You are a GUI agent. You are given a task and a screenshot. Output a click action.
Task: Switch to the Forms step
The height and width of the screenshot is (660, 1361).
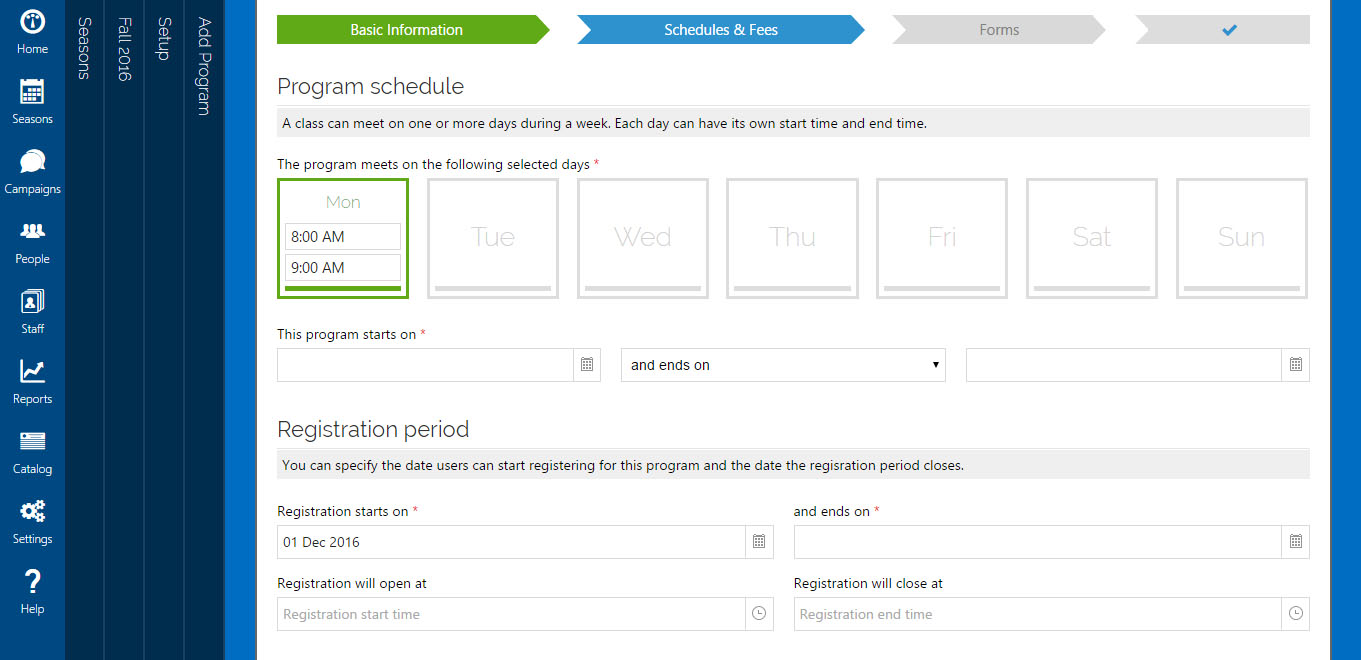tap(999, 30)
